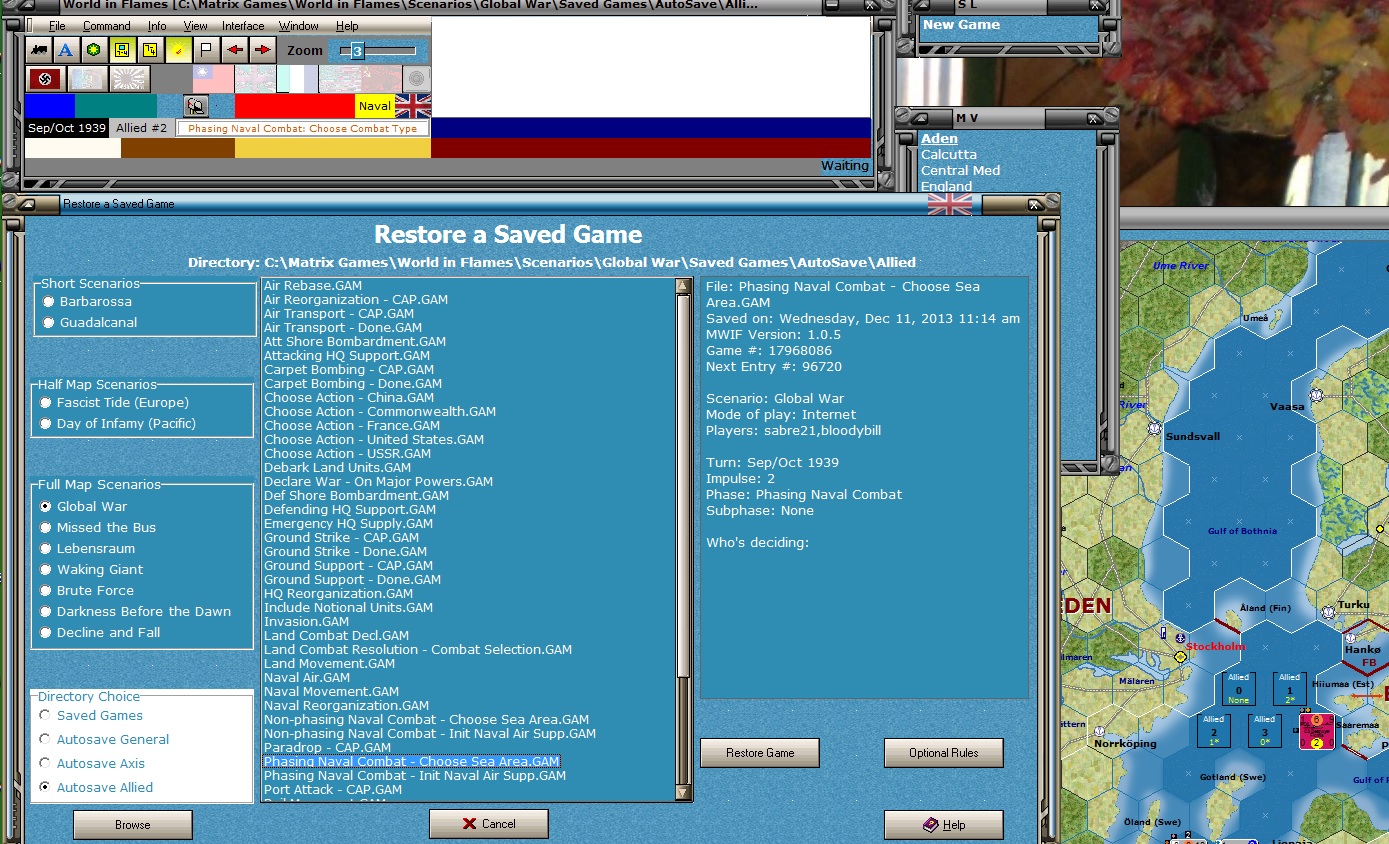Screen dimensions: 1389x844
Task: Click the tank unit toolbar icon
Action: [39, 50]
